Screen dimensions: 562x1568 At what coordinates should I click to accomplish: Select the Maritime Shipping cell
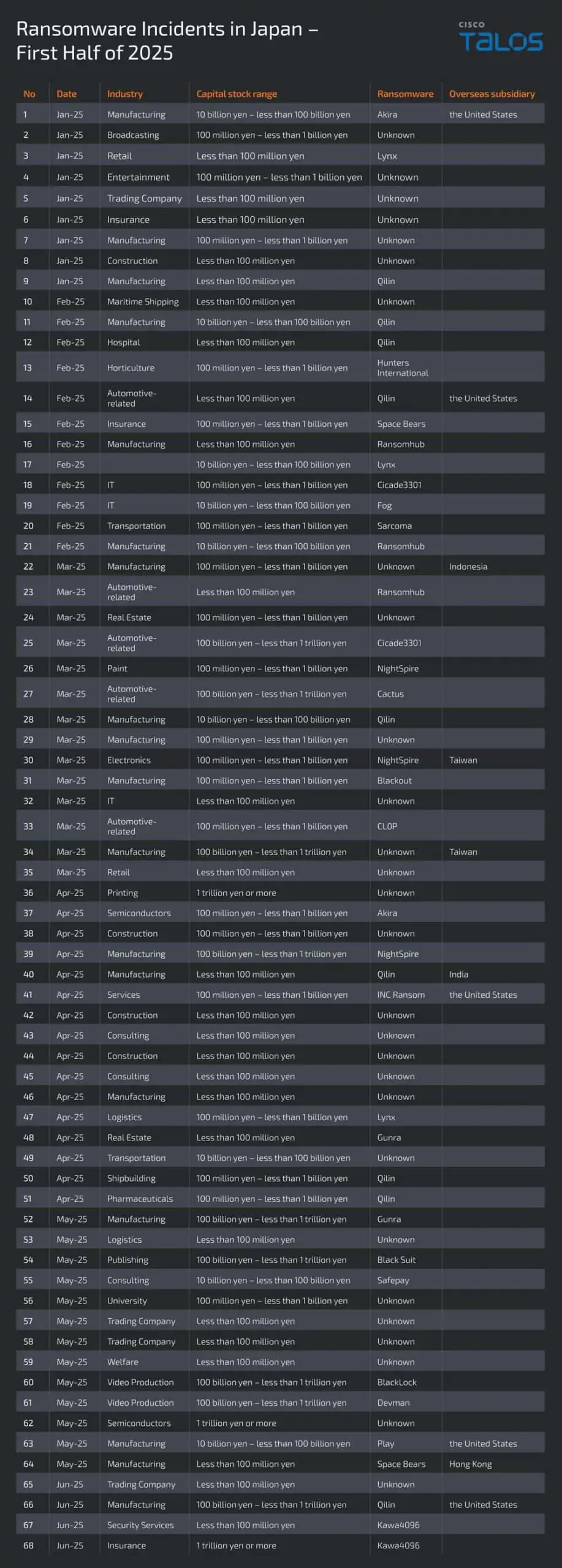(143, 301)
